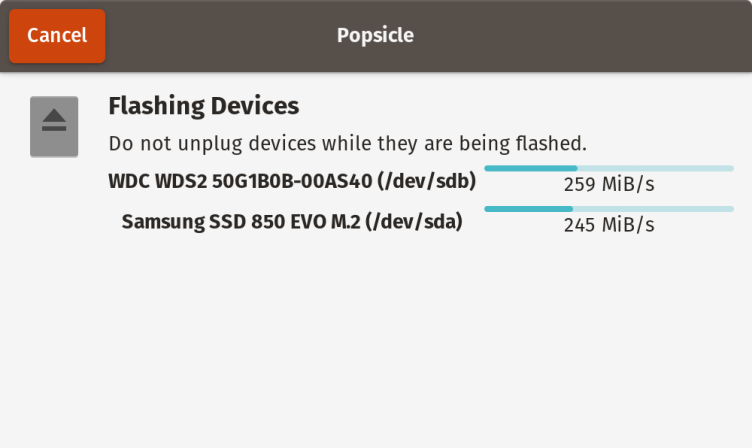Click the do not unplug warning text
The image size is (752, 448).
click(347, 143)
